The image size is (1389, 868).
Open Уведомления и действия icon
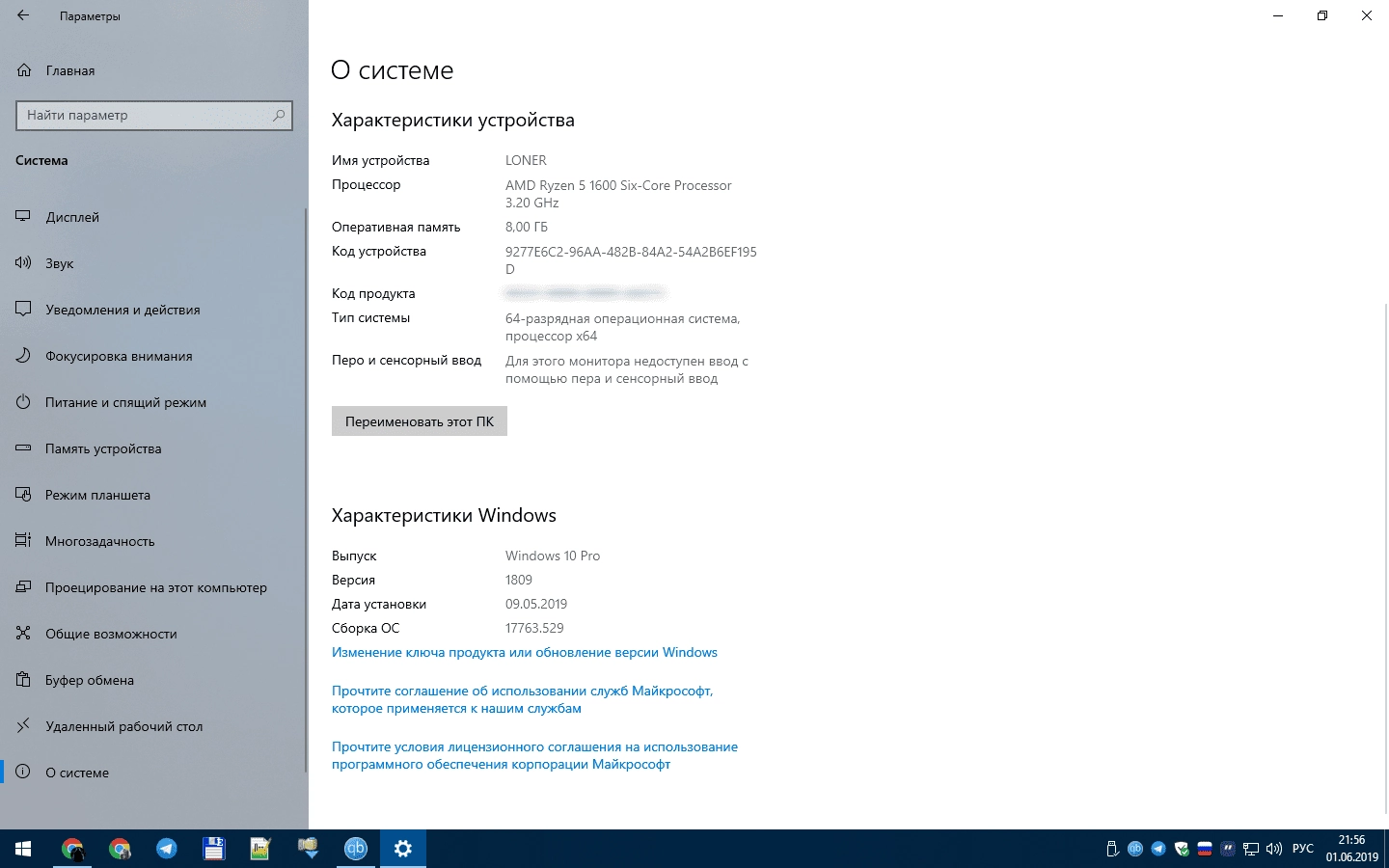point(24,310)
